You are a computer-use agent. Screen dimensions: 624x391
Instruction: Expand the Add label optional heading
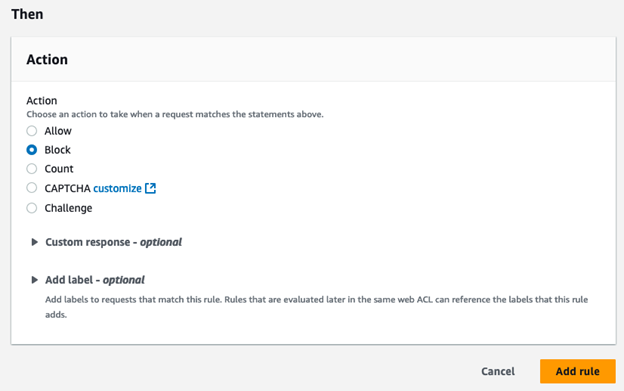point(95,280)
